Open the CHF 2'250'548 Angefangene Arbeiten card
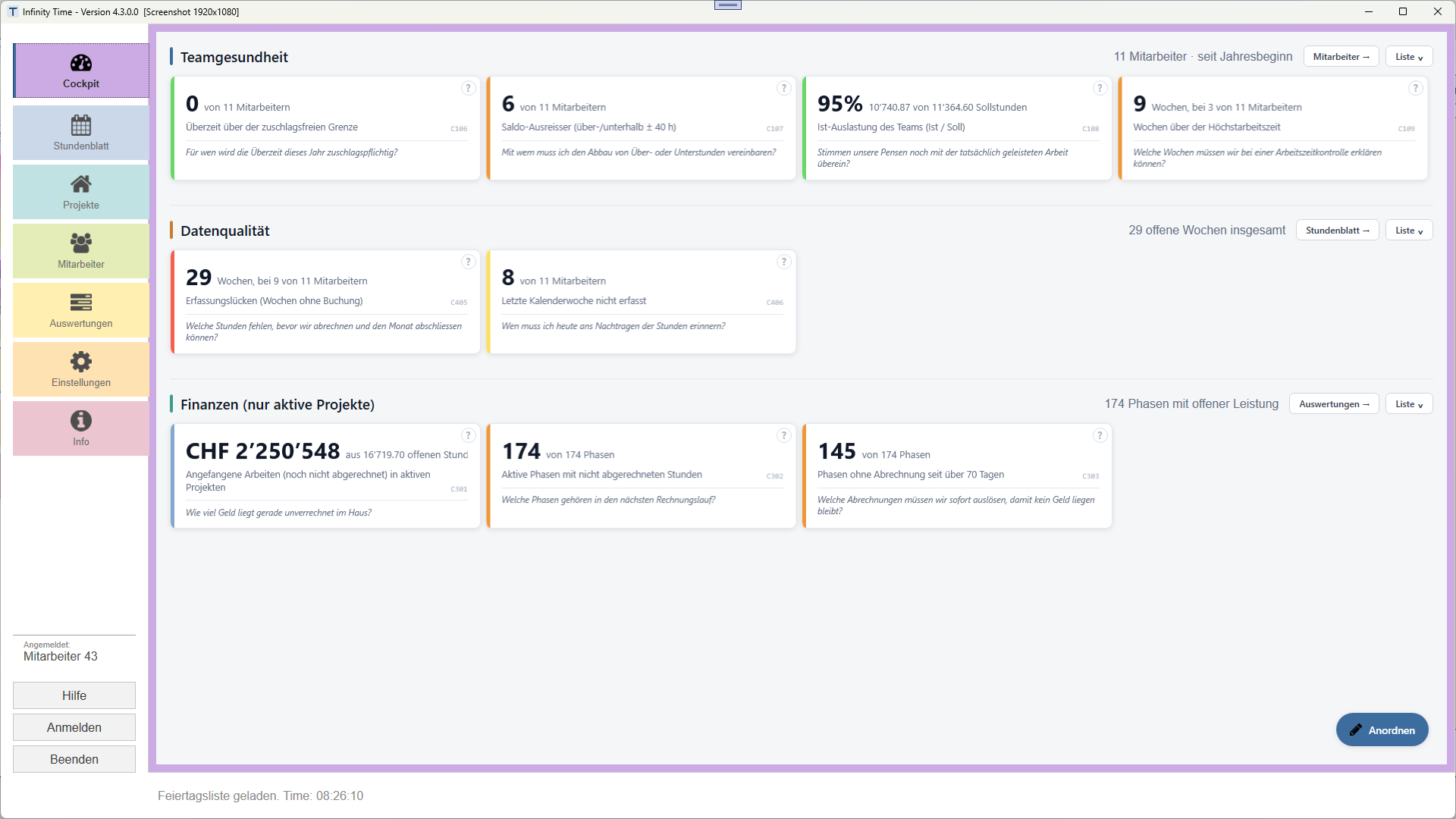The height and width of the screenshot is (819, 1456). 326,476
